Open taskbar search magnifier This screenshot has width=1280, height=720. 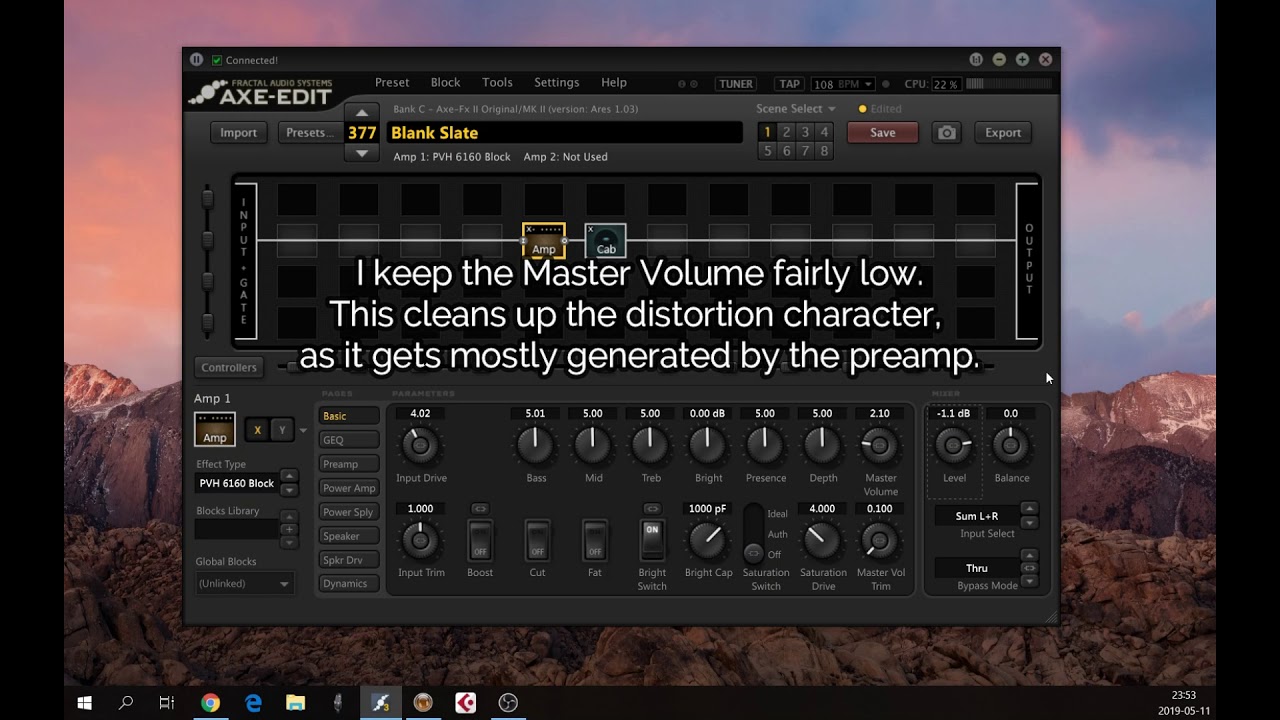(126, 703)
